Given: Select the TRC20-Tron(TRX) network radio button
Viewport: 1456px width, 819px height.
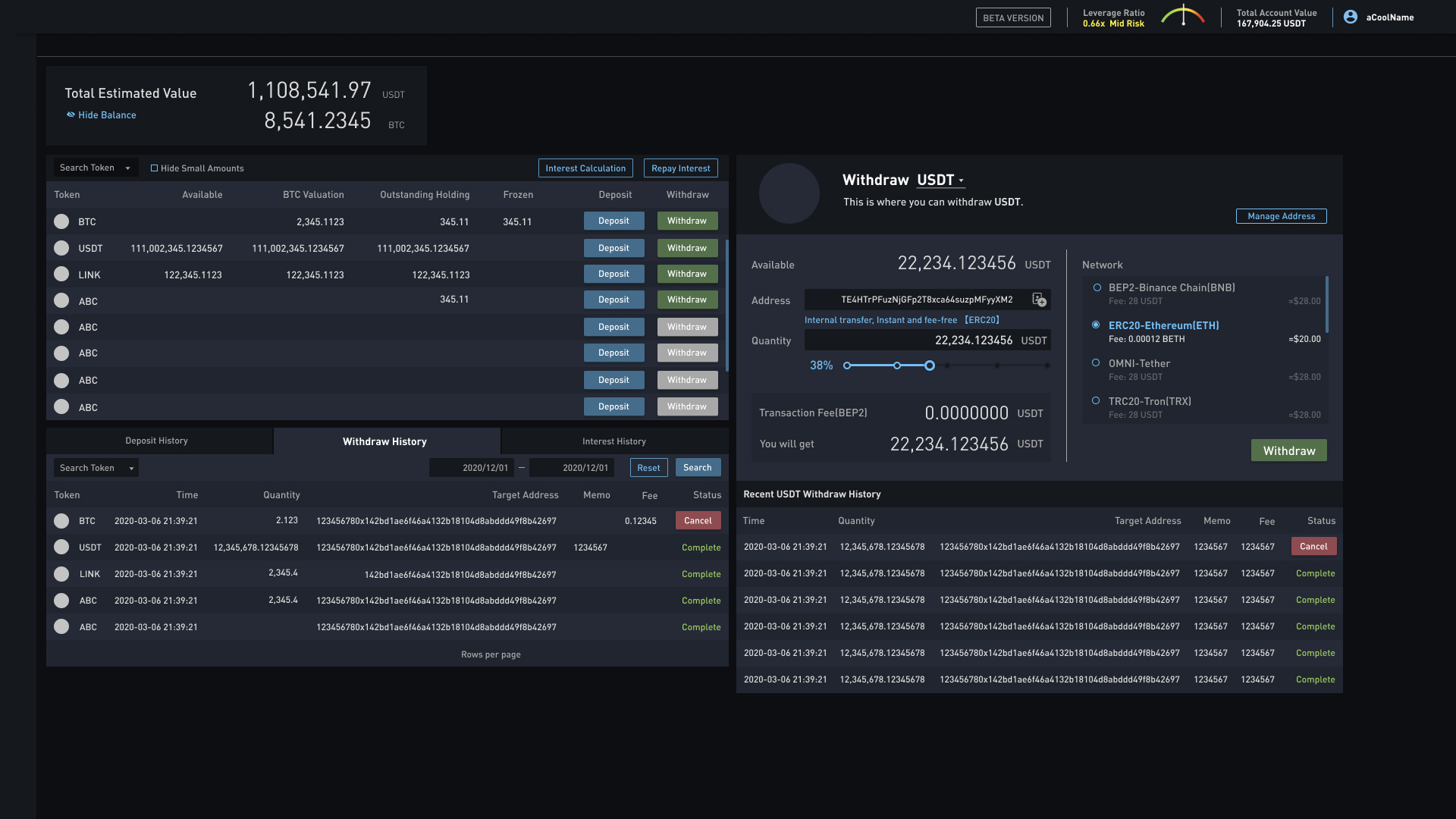Looking at the screenshot, I should coord(1096,400).
